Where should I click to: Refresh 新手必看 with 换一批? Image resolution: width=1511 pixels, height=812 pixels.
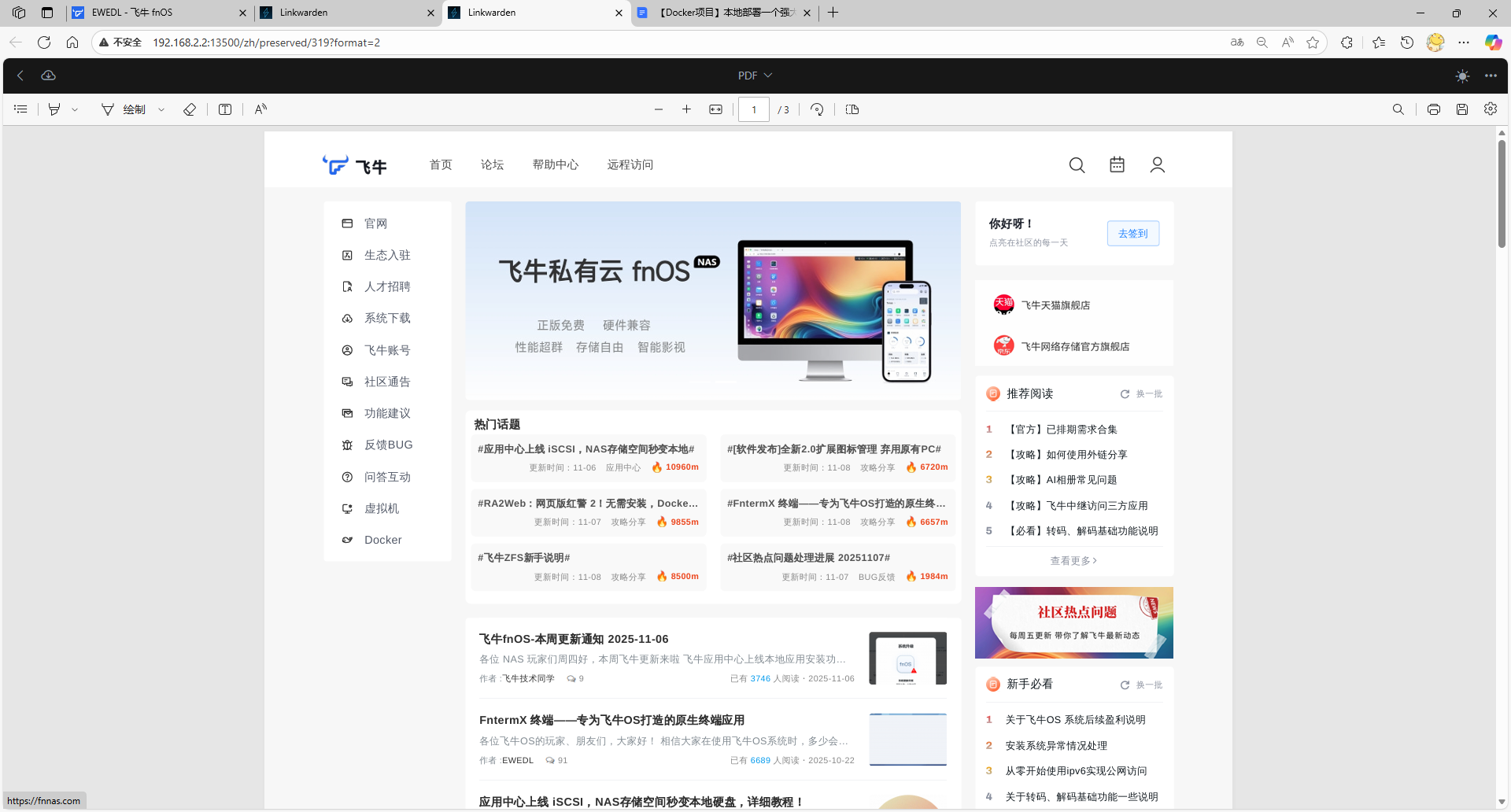(x=1142, y=685)
